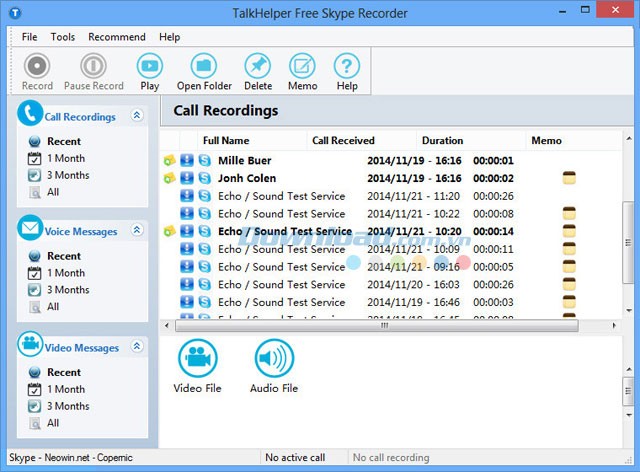This screenshot has height=472, width=640.
Task: Click the Call Recordings sidebar heading
Action: [x=80, y=117]
